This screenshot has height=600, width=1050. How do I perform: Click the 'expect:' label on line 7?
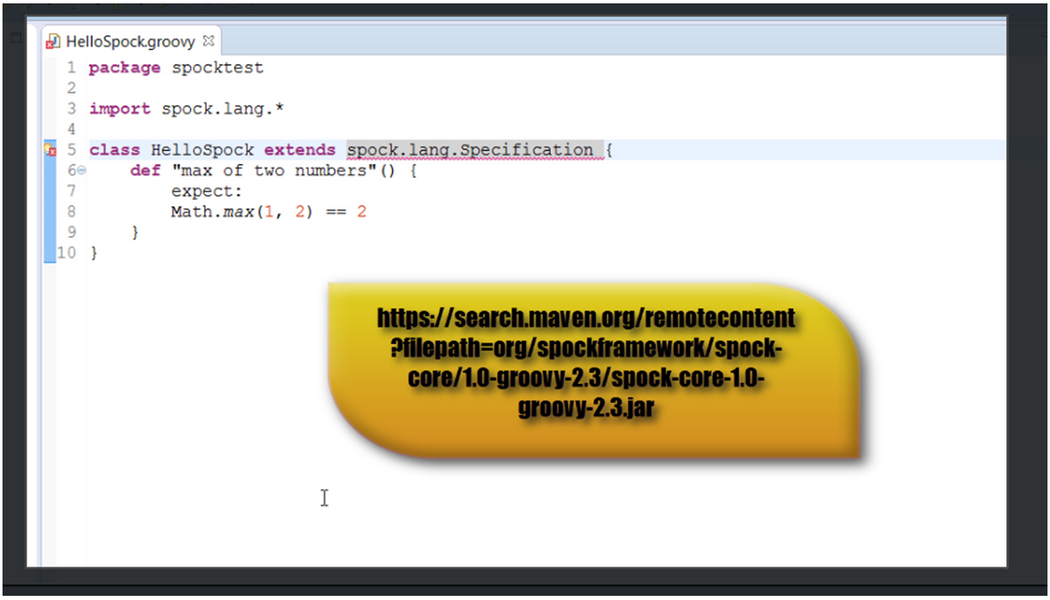[207, 192]
